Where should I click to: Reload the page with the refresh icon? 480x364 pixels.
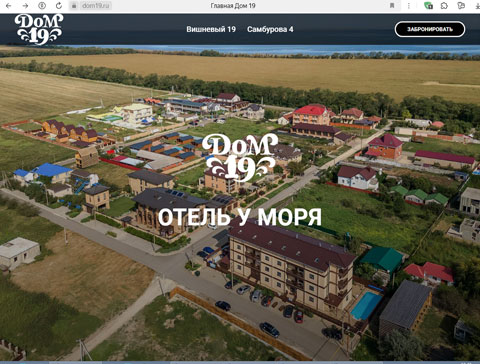point(59,6)
